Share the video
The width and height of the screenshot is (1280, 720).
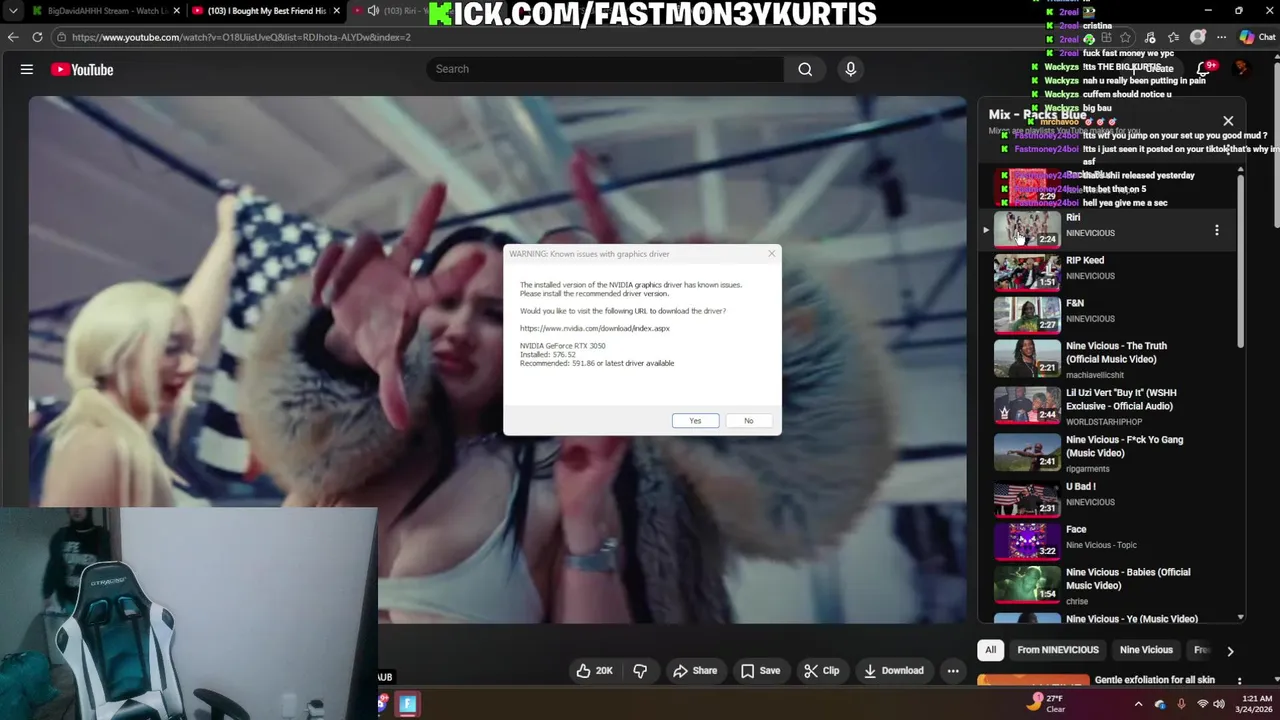tap(695, 671)
